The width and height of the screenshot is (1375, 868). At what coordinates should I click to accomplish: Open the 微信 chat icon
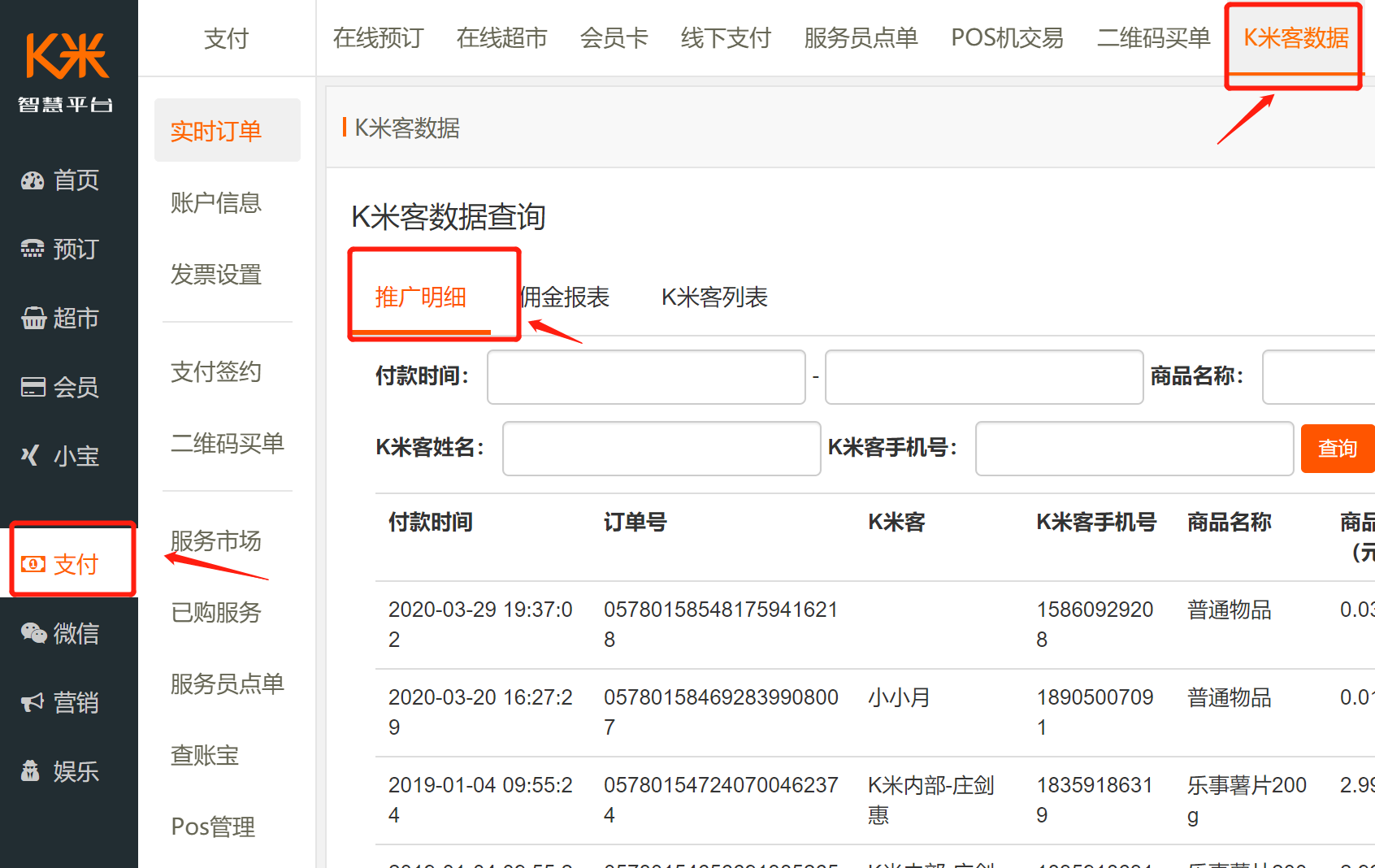33,633
